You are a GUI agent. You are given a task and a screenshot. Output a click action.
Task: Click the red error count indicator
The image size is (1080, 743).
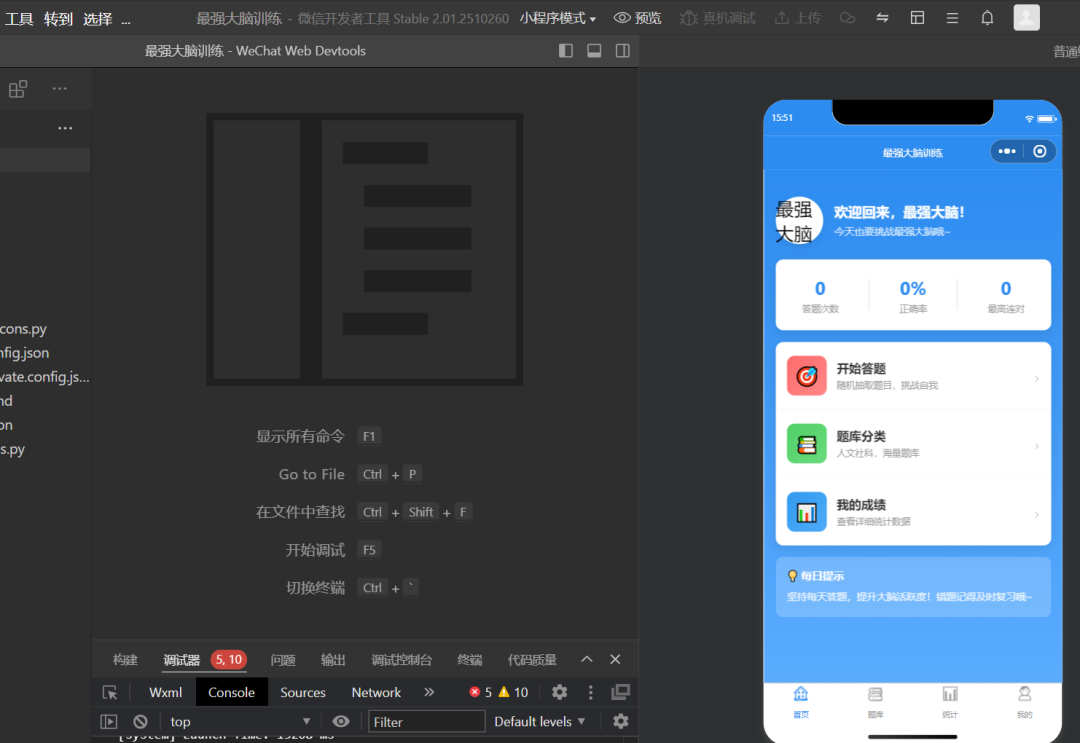(x=481, y=693)
